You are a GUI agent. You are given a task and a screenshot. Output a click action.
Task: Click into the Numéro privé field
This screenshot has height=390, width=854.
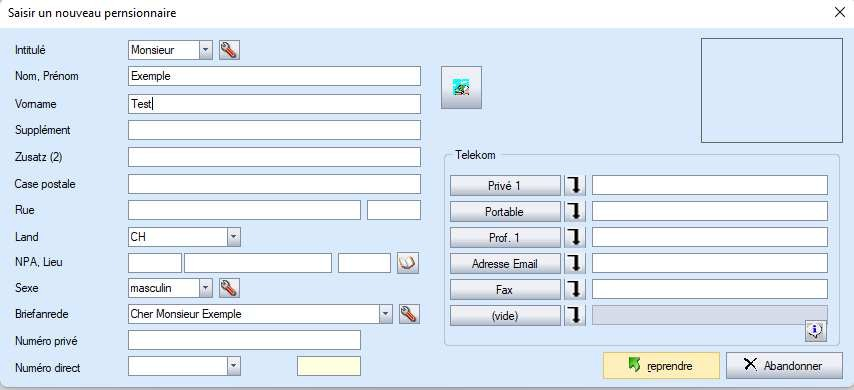[x=244, y=340]
